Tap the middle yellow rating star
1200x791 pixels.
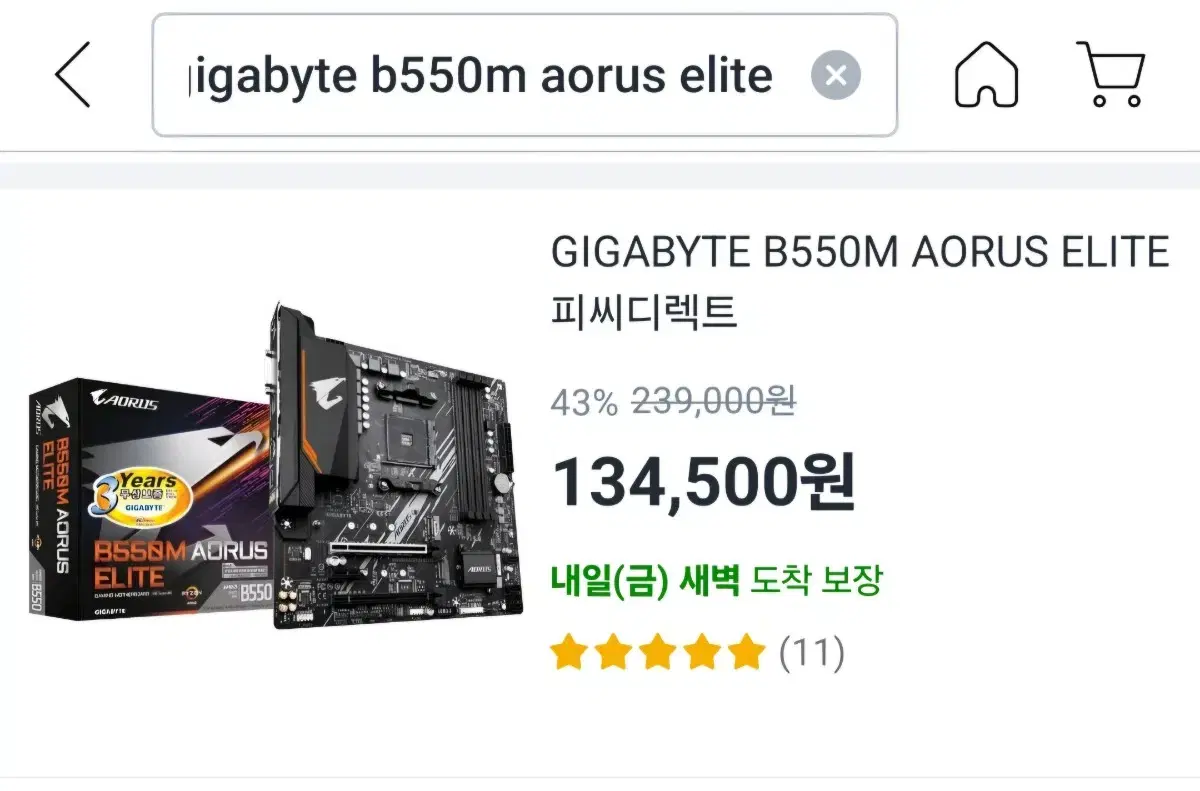pyautogui.click(x=657, y=654)
